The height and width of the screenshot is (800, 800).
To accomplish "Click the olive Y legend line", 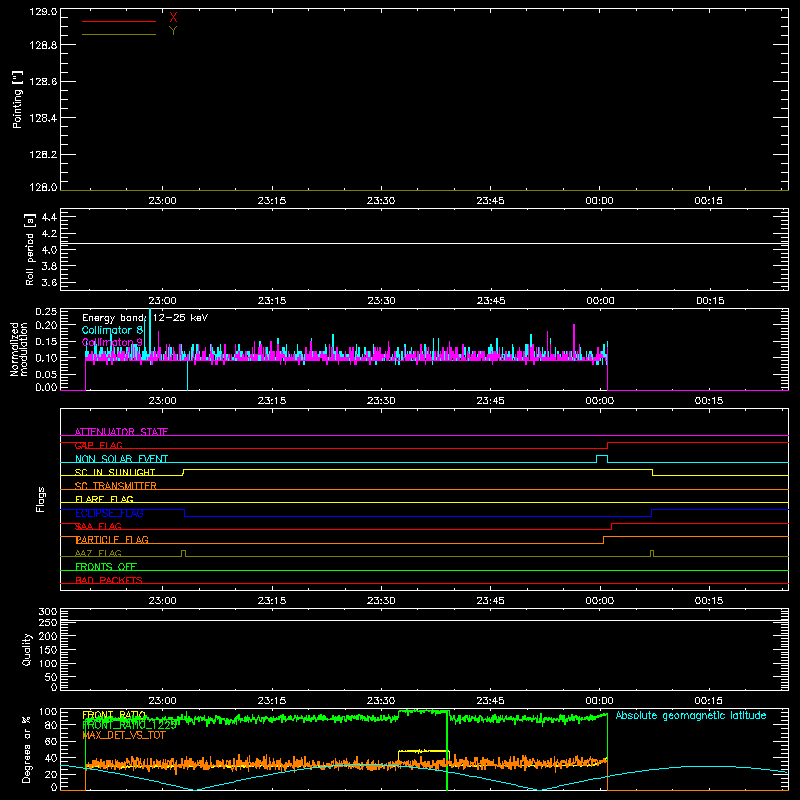I will [118, 34].
